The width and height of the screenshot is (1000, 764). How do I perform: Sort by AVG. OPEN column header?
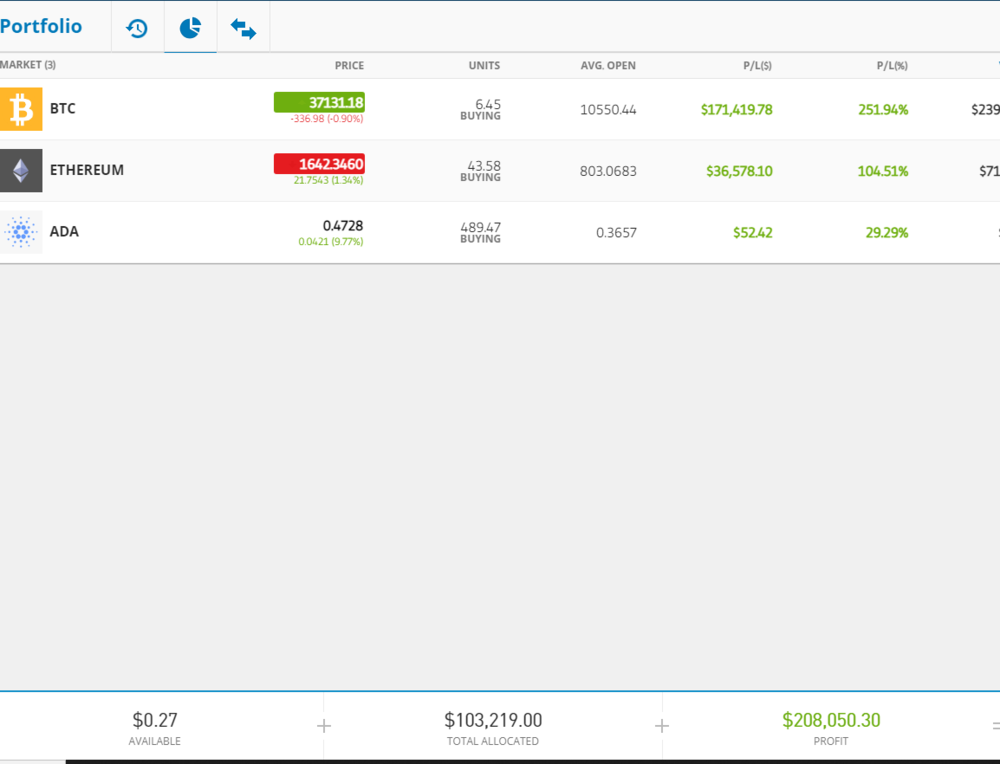click(x=608, y=66)
